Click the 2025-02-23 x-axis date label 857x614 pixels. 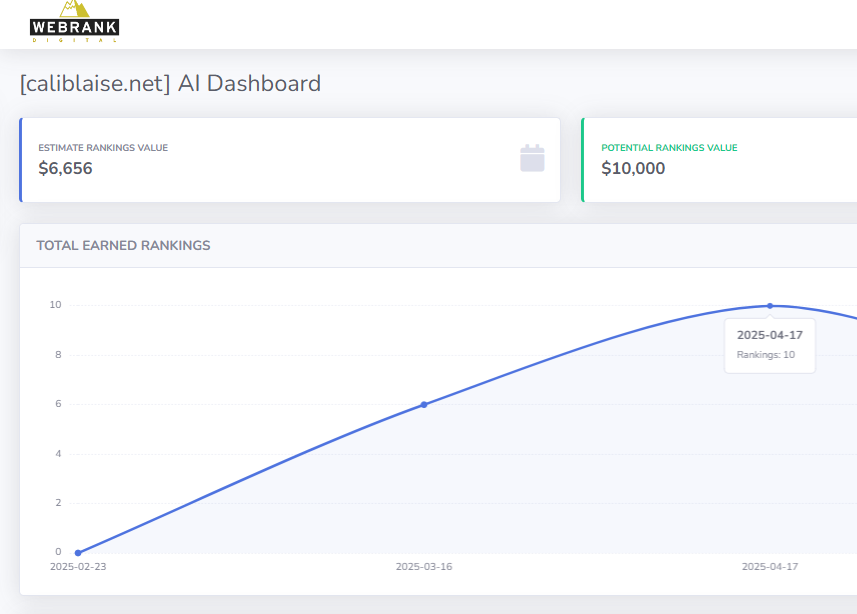click(78, 567)
